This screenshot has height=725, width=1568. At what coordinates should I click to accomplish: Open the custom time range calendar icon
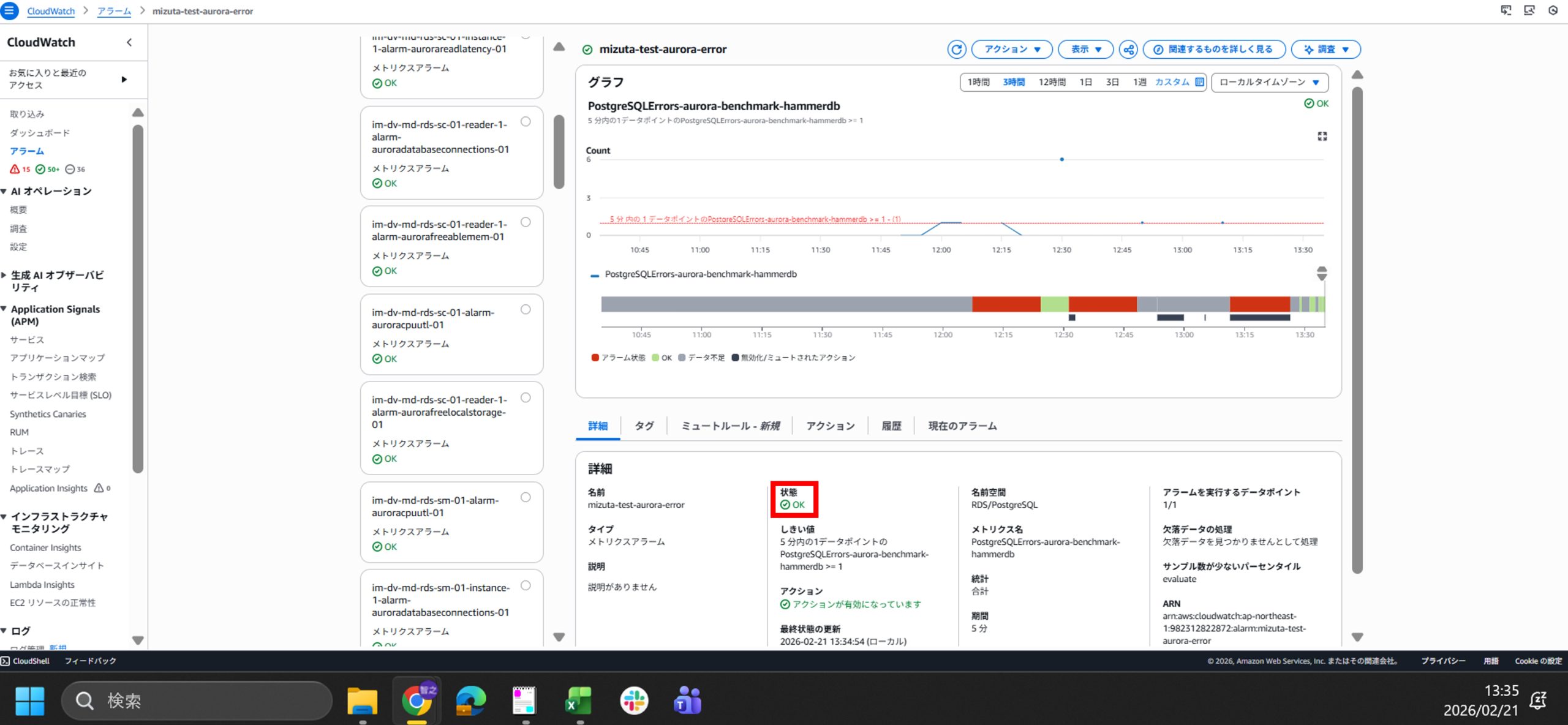click(x=1199, y=82)
